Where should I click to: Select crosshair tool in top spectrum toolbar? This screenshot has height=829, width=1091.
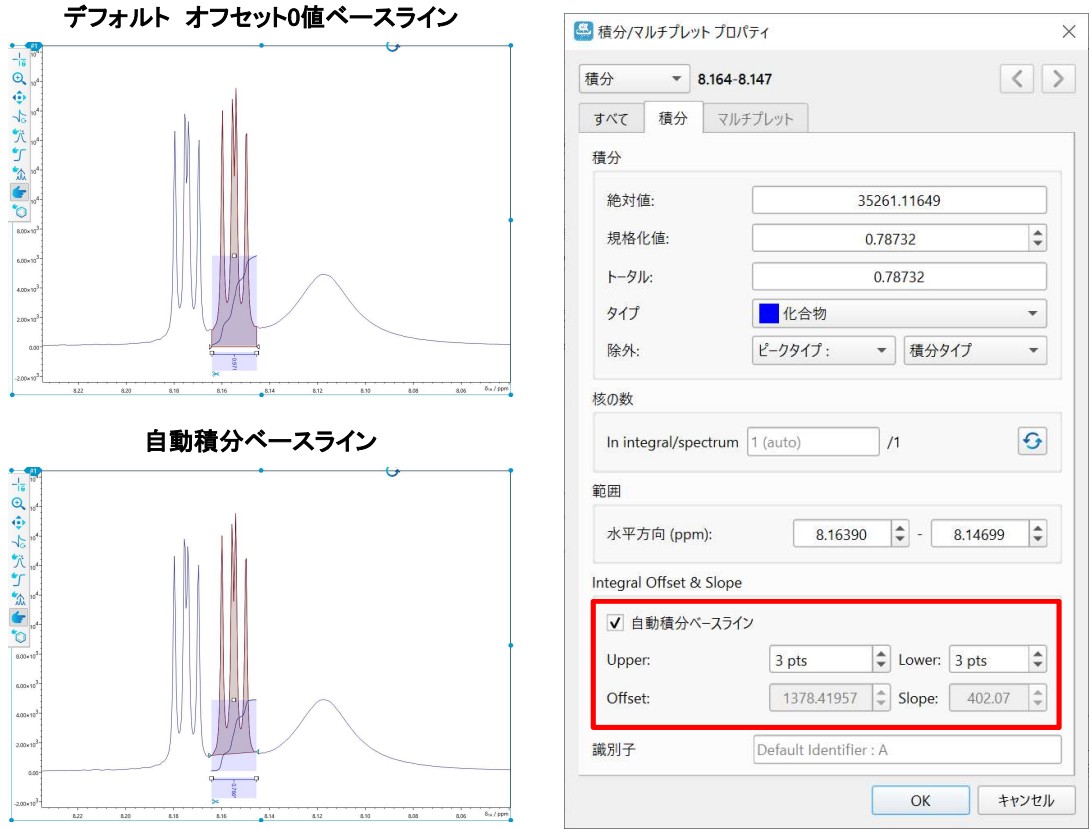click(x=19, y=60)
